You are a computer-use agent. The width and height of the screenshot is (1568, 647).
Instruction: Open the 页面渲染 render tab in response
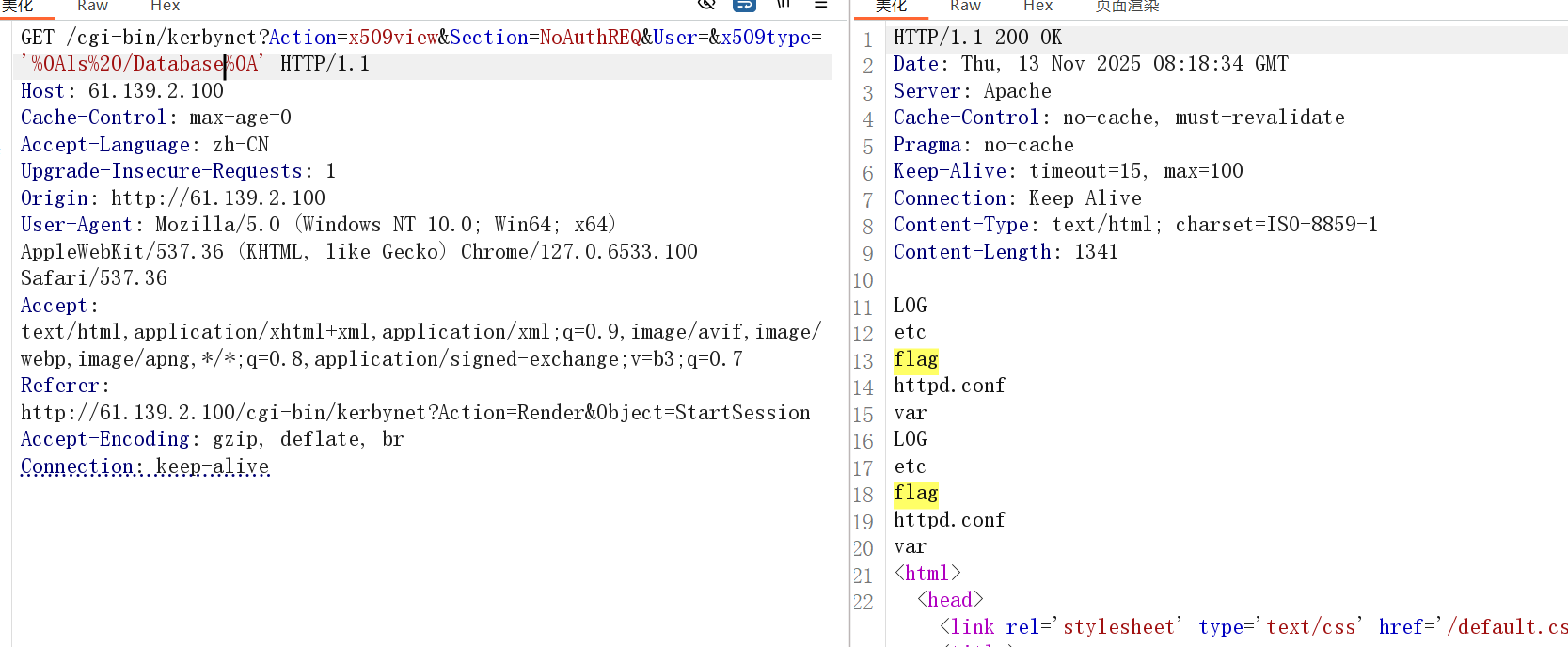pos(1127,6)
